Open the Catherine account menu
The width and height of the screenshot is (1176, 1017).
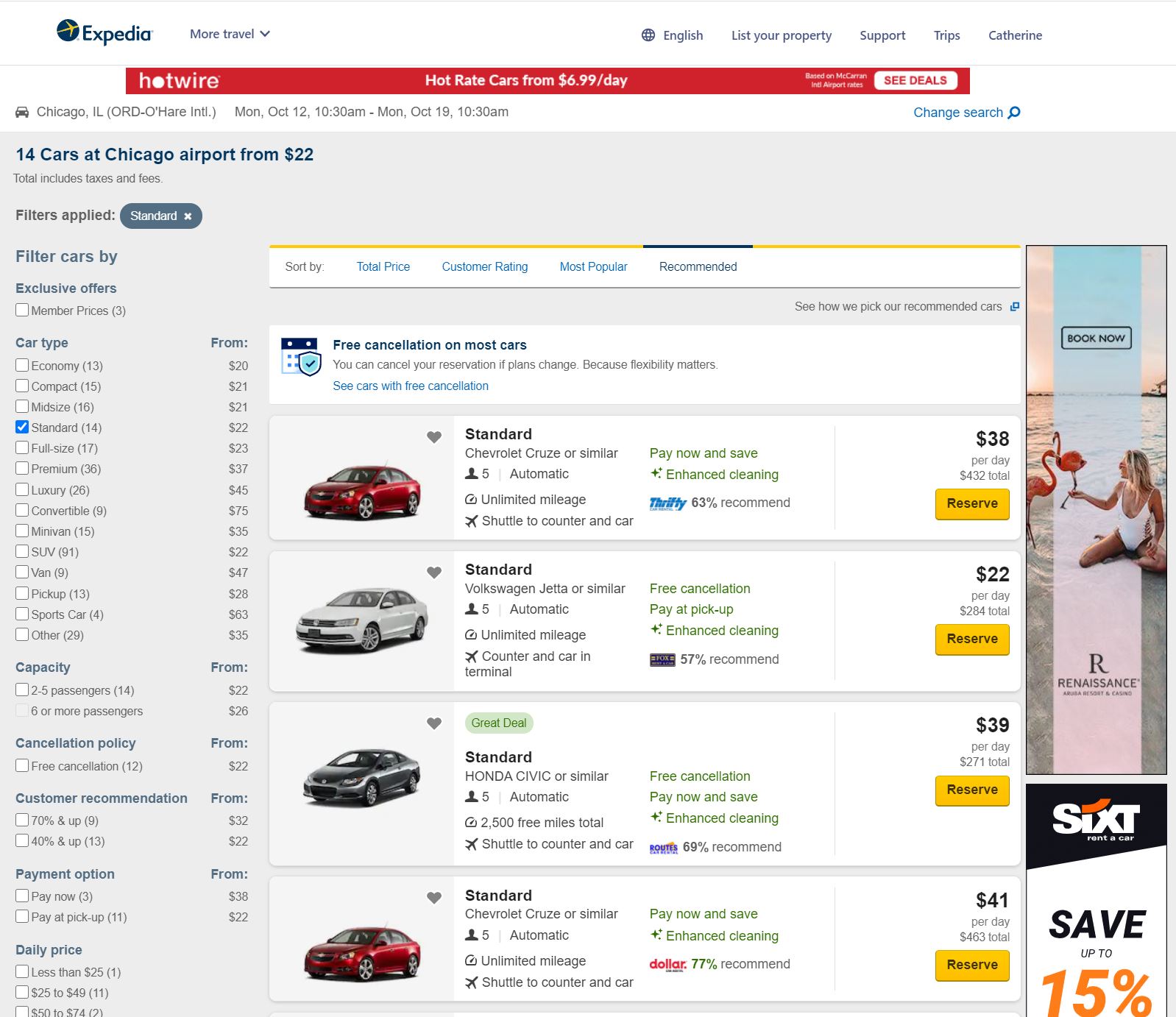(x=1015, y=35)
